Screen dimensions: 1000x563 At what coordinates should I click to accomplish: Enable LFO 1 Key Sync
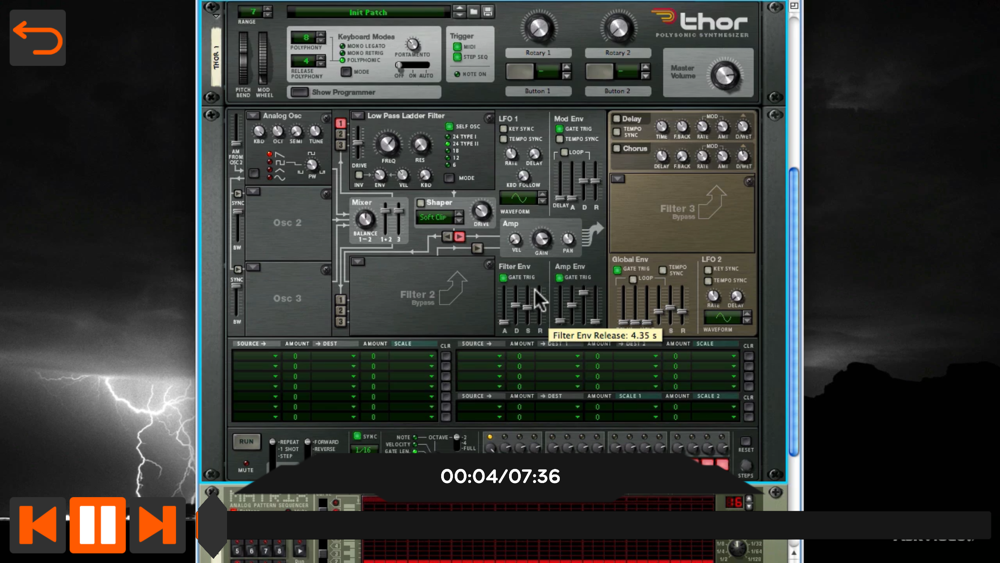pyautogui.click(x=504, y=129)
